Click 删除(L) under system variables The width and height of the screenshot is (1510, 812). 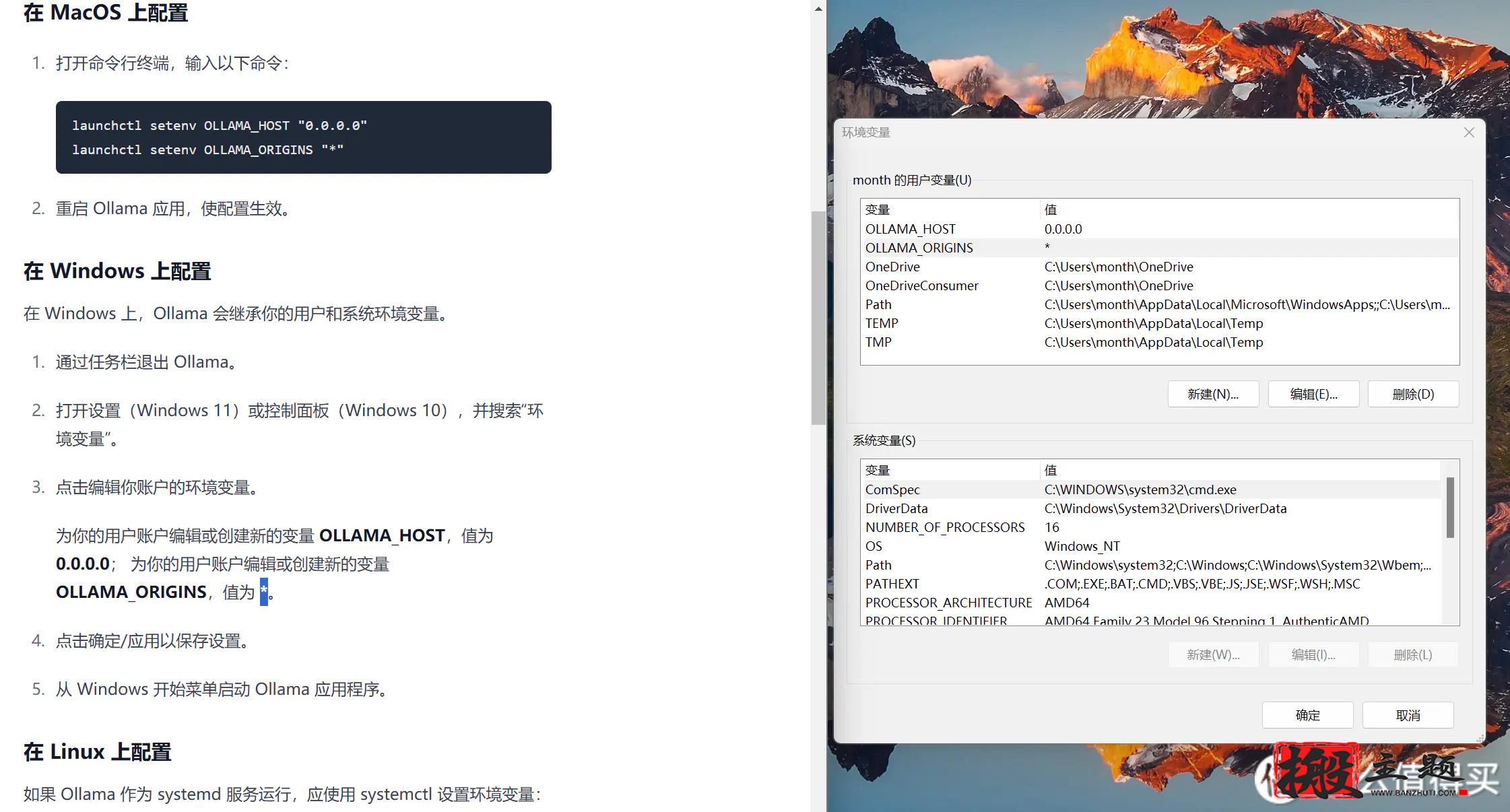(1413, 654)
